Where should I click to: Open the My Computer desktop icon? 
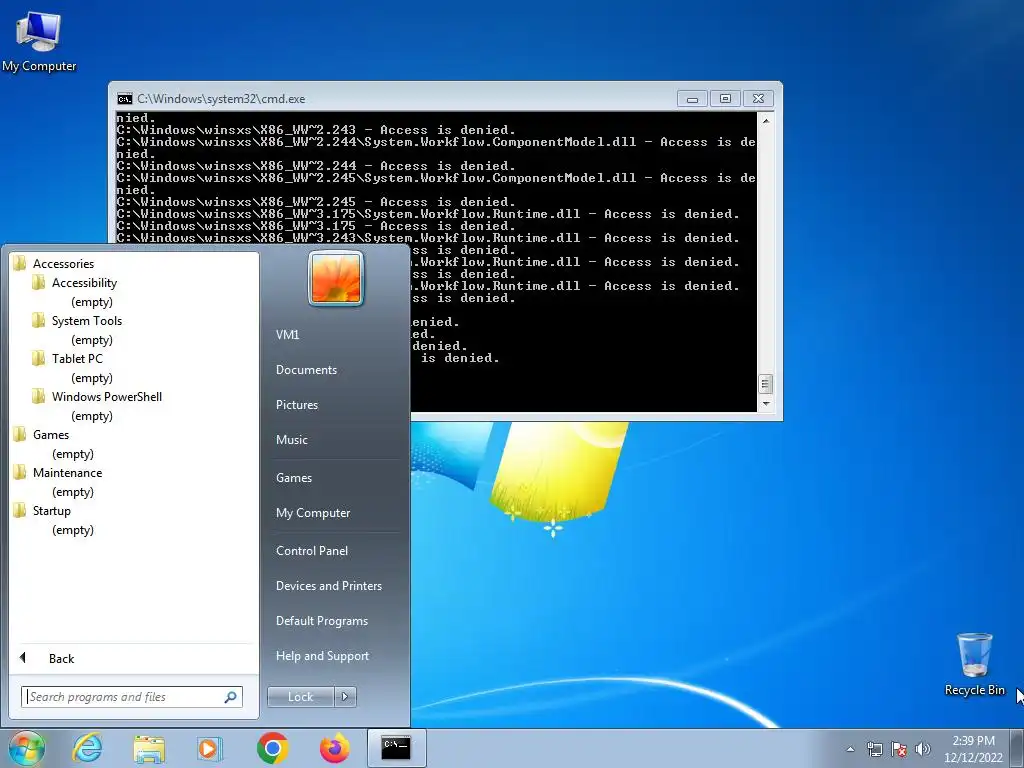point(39,40)
